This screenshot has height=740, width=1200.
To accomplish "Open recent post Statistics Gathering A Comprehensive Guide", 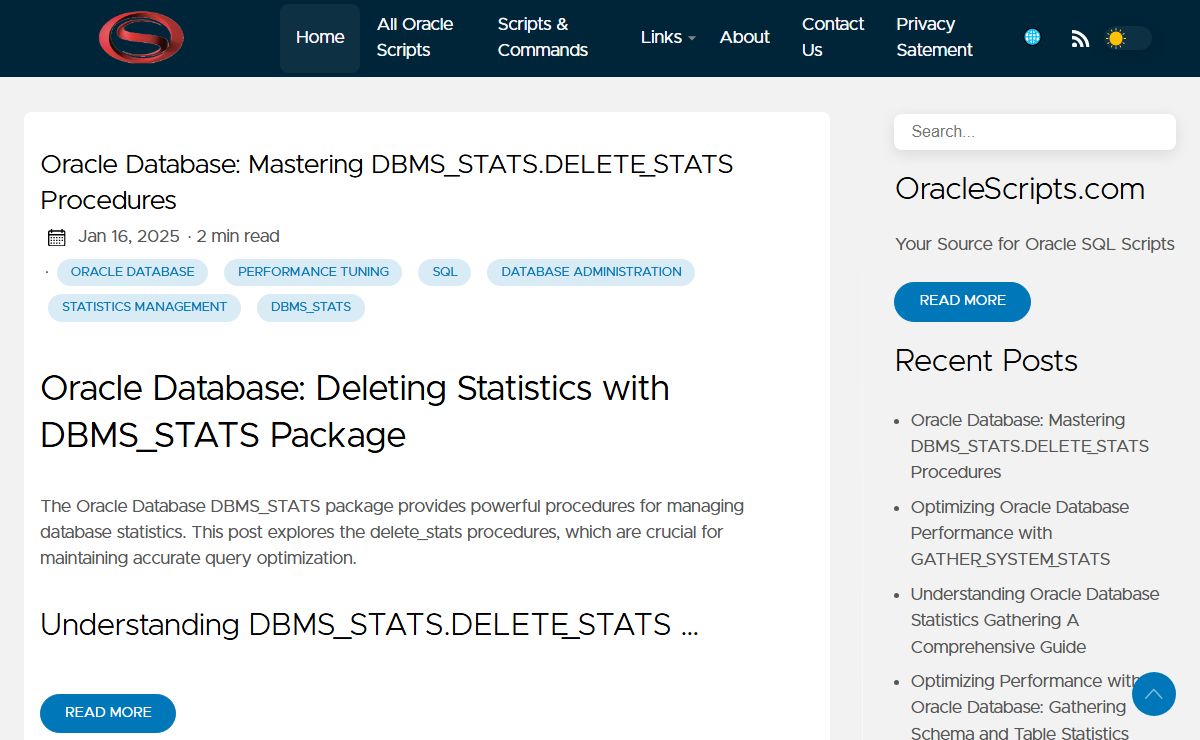I will (x=1035, y=620).
